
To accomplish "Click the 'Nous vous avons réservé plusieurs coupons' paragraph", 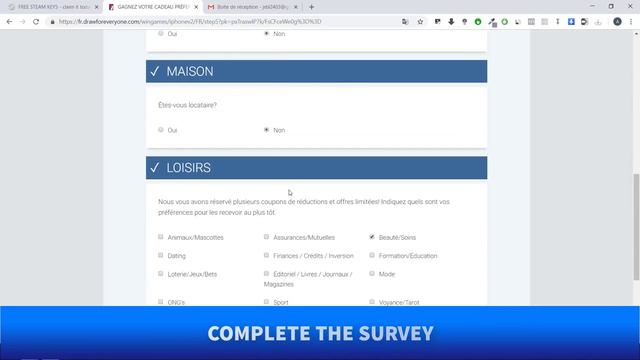I will click(x=304, y=207).
